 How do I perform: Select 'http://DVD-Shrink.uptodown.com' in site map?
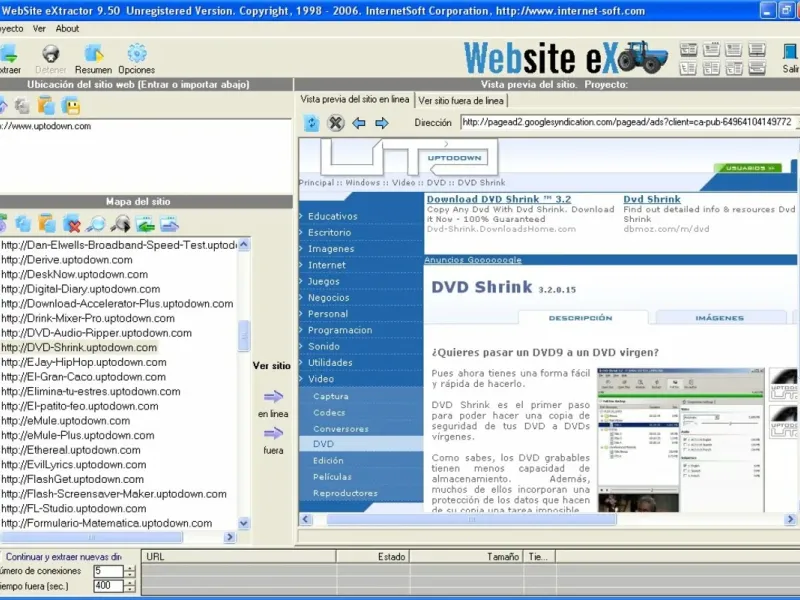[x=79, y=348]
